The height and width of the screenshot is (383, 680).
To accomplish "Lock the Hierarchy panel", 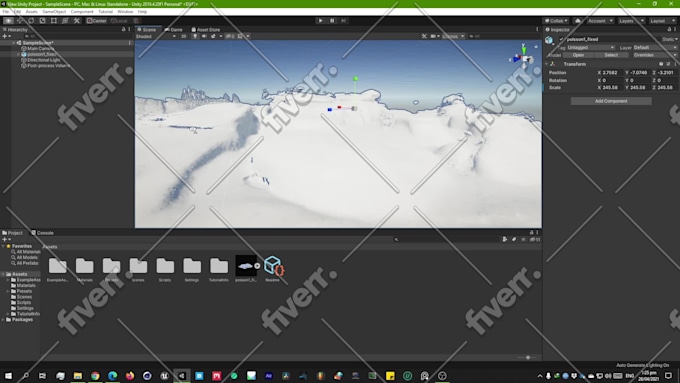I will tap(123, 29).
